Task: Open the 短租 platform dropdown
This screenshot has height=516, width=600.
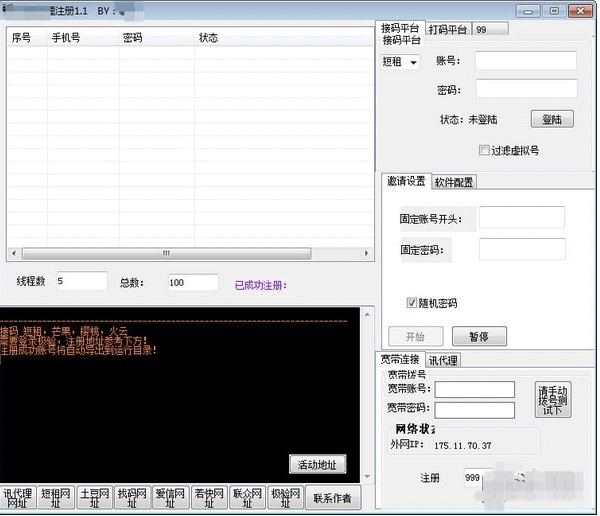Action: tap(400, 62)
